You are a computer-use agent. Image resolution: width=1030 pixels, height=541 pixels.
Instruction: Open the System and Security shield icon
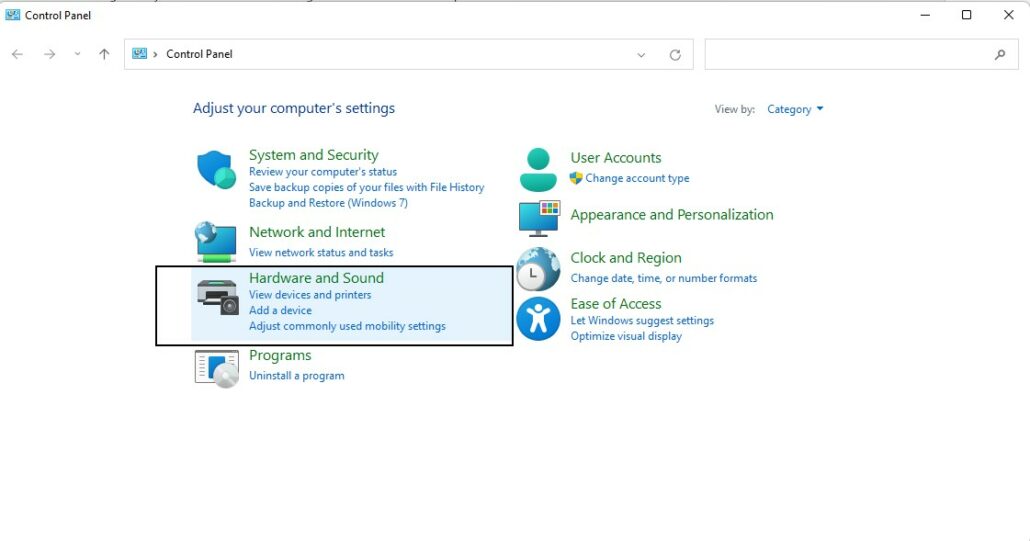(216, 169)
